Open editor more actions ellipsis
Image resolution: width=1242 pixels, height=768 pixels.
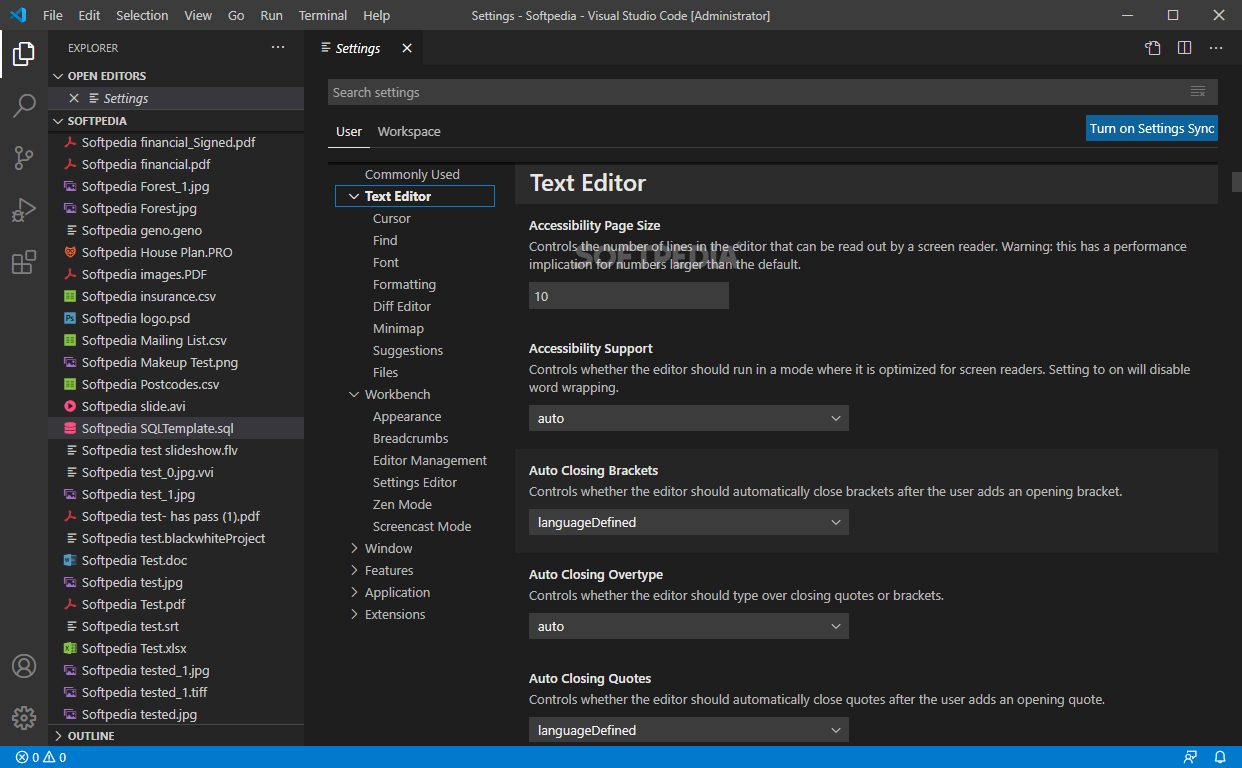point(1216,47)
